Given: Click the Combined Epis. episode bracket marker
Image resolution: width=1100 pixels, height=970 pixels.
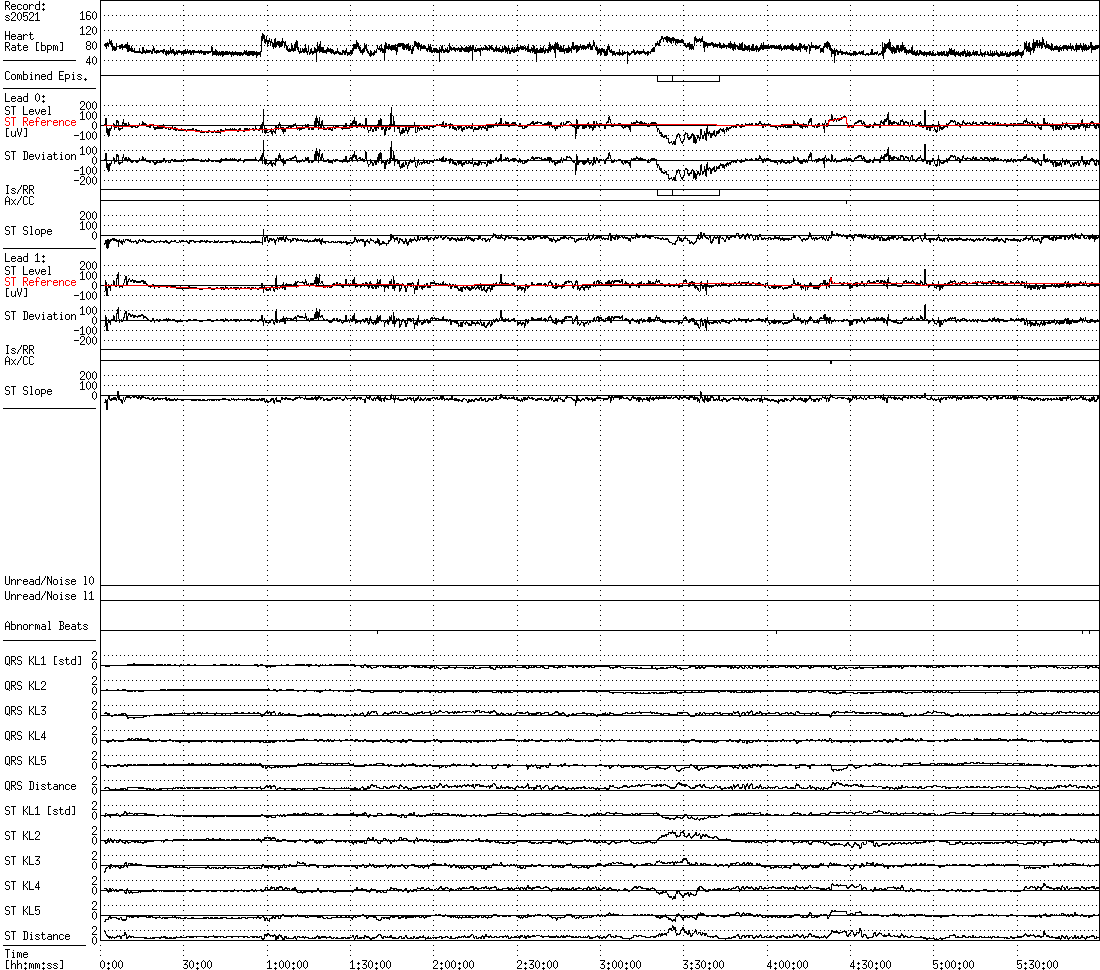Looking at the screenshot, I should pyautogui.click(x=688, y=78).
